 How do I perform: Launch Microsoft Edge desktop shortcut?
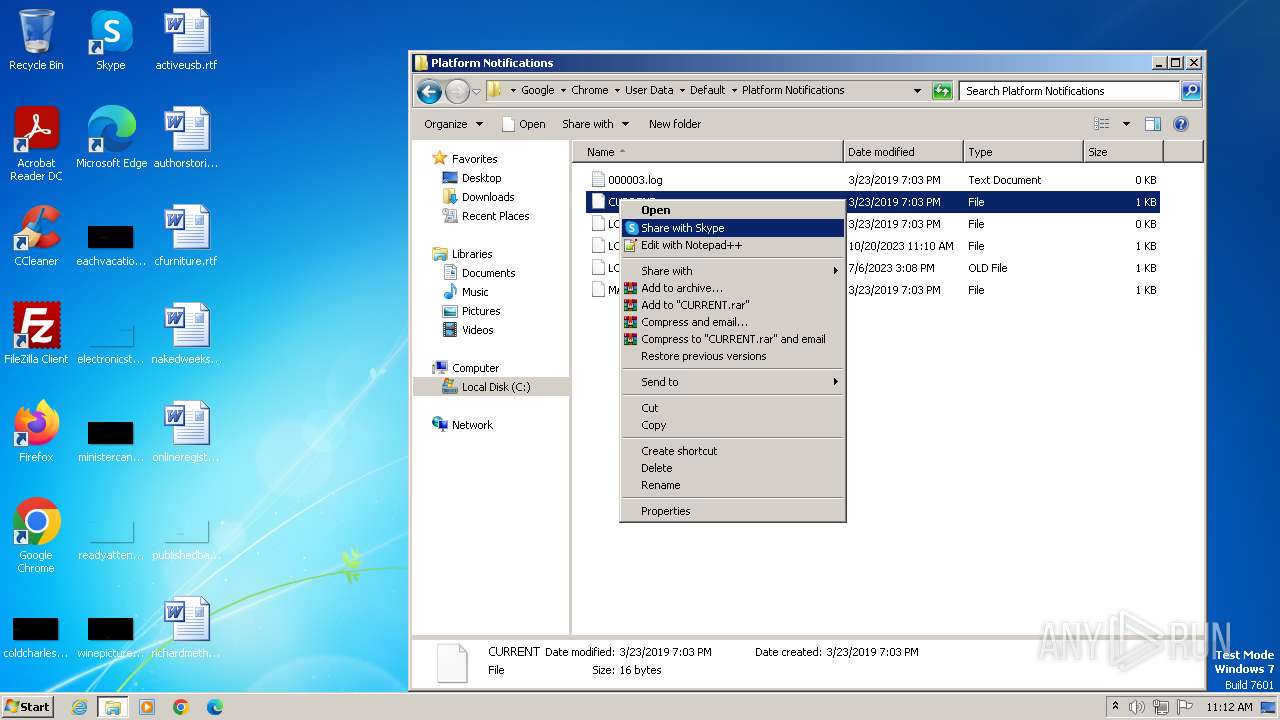coord(111,138)
